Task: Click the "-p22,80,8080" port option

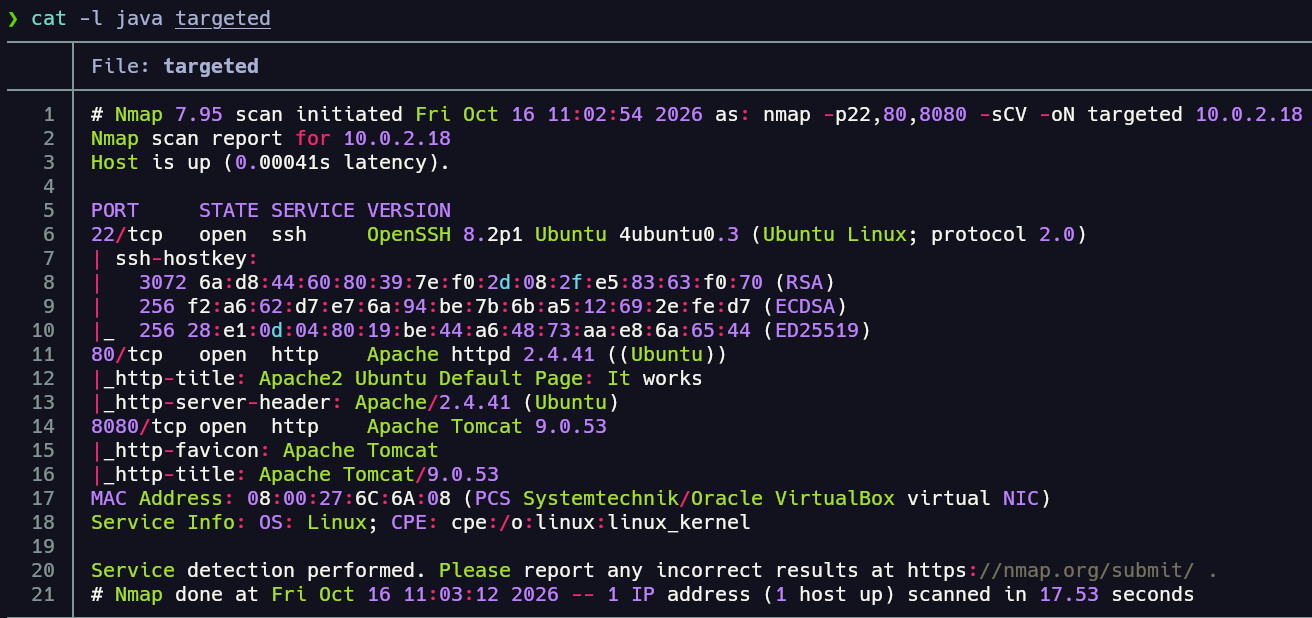Action: [895, 114]
